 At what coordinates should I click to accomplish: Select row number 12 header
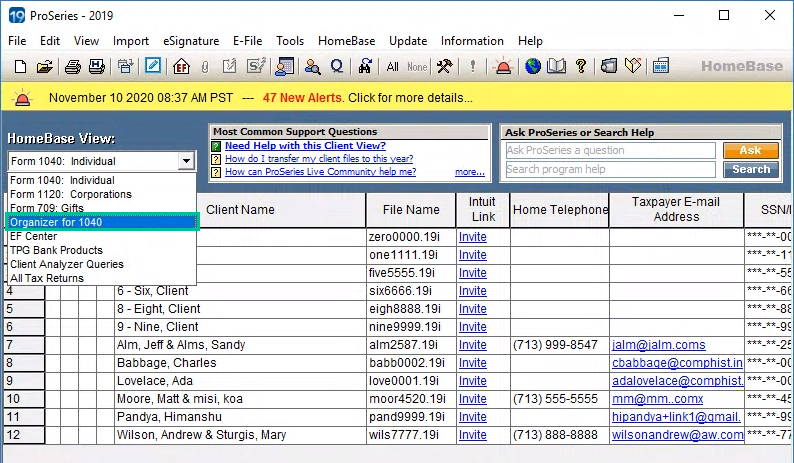(x=24, y=435)
